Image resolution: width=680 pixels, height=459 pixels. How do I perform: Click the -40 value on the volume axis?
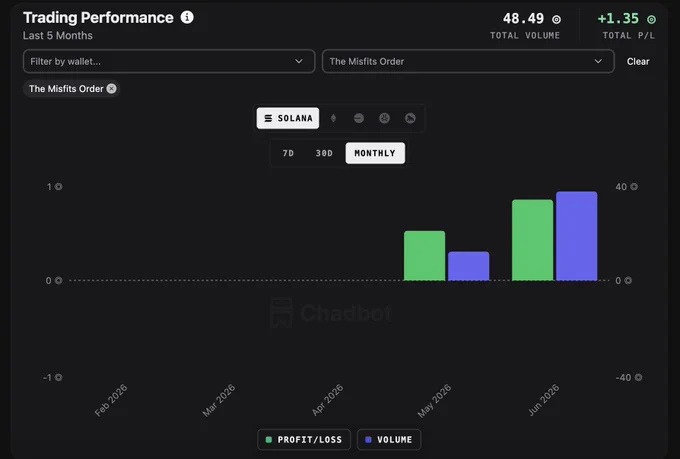[x=623, y=377]
